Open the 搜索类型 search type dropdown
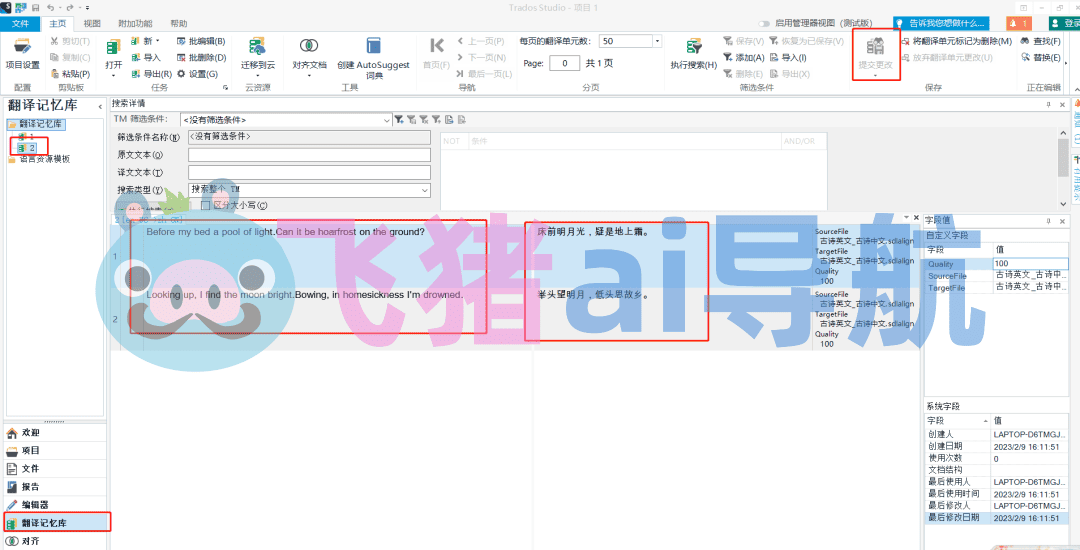Image resolution: width=1080 pixels, height=550 pixels. pos(424,190)
